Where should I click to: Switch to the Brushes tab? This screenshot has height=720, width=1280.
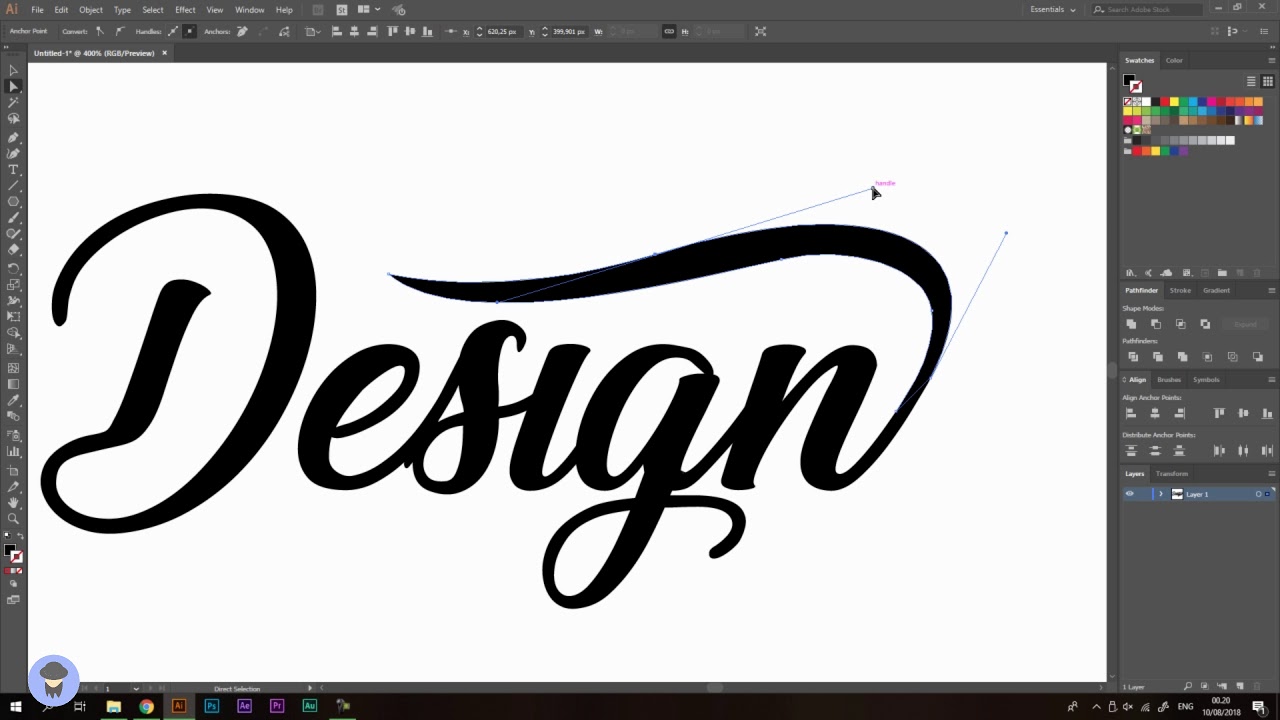(x=1169, y=380)
